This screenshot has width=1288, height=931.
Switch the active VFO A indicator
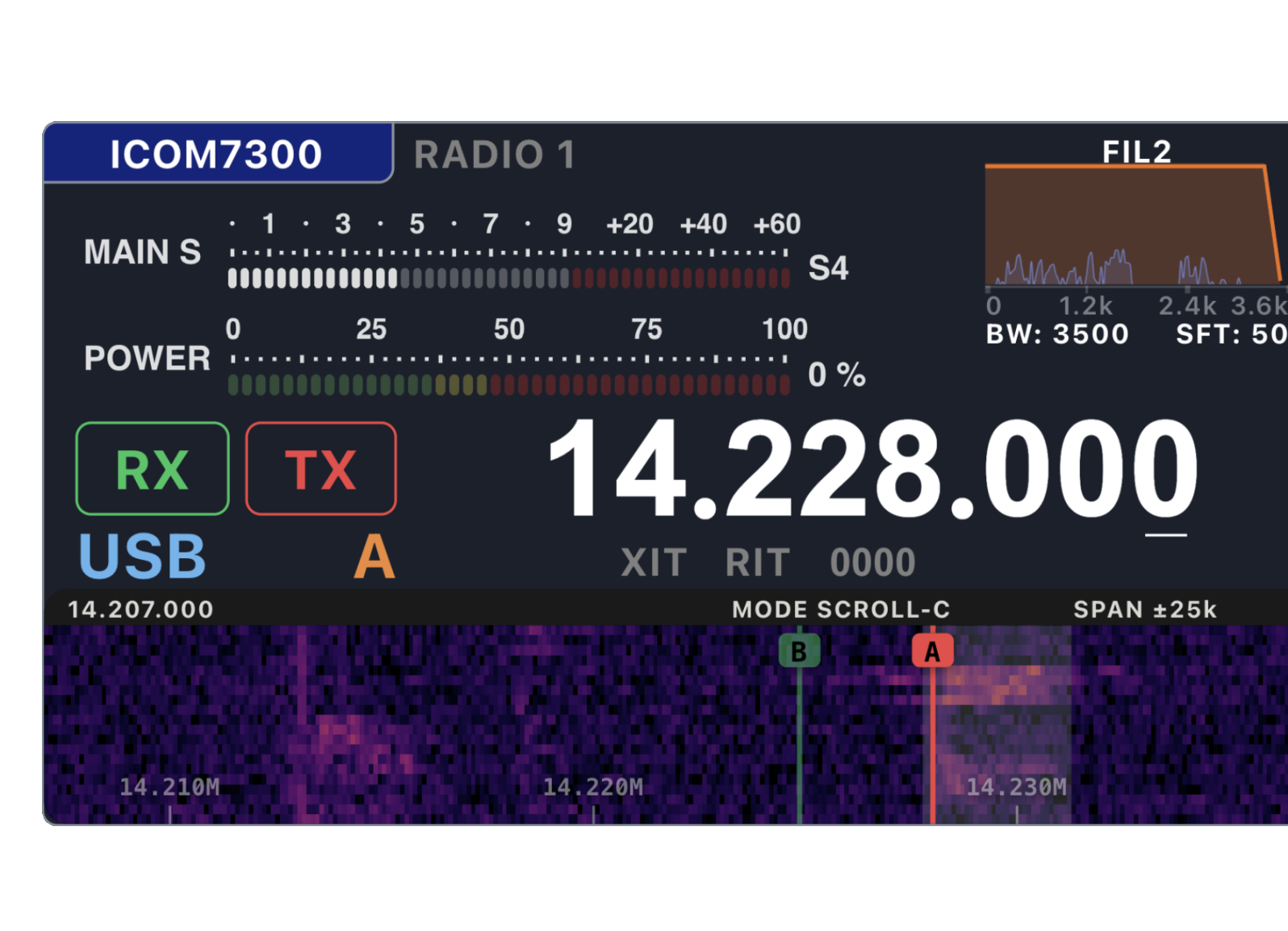pos(374,557)
